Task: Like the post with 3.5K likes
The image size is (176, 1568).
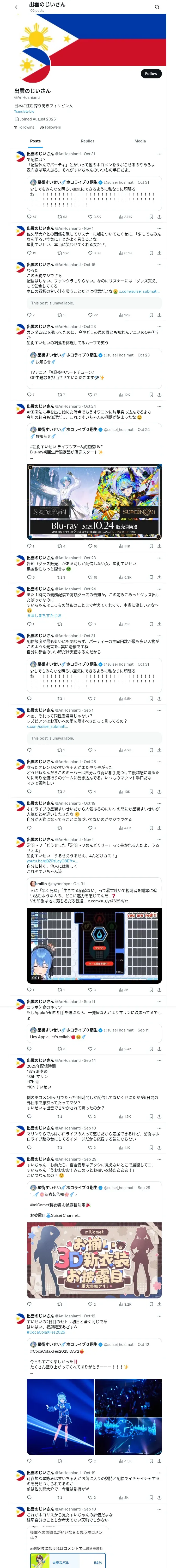Action: 94,217
